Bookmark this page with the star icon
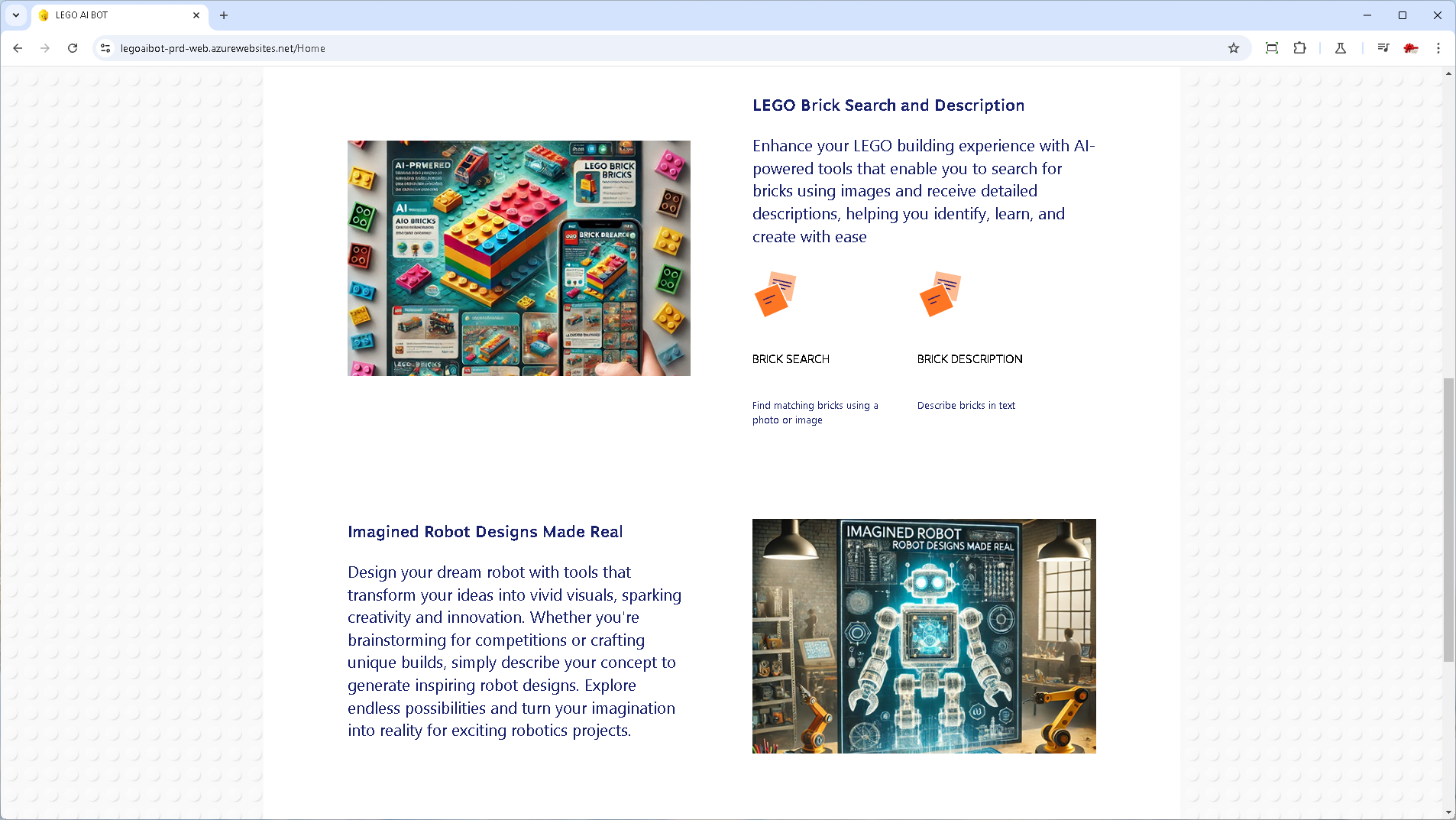This screenshot has width=1456, height=820. point(1234,48)
